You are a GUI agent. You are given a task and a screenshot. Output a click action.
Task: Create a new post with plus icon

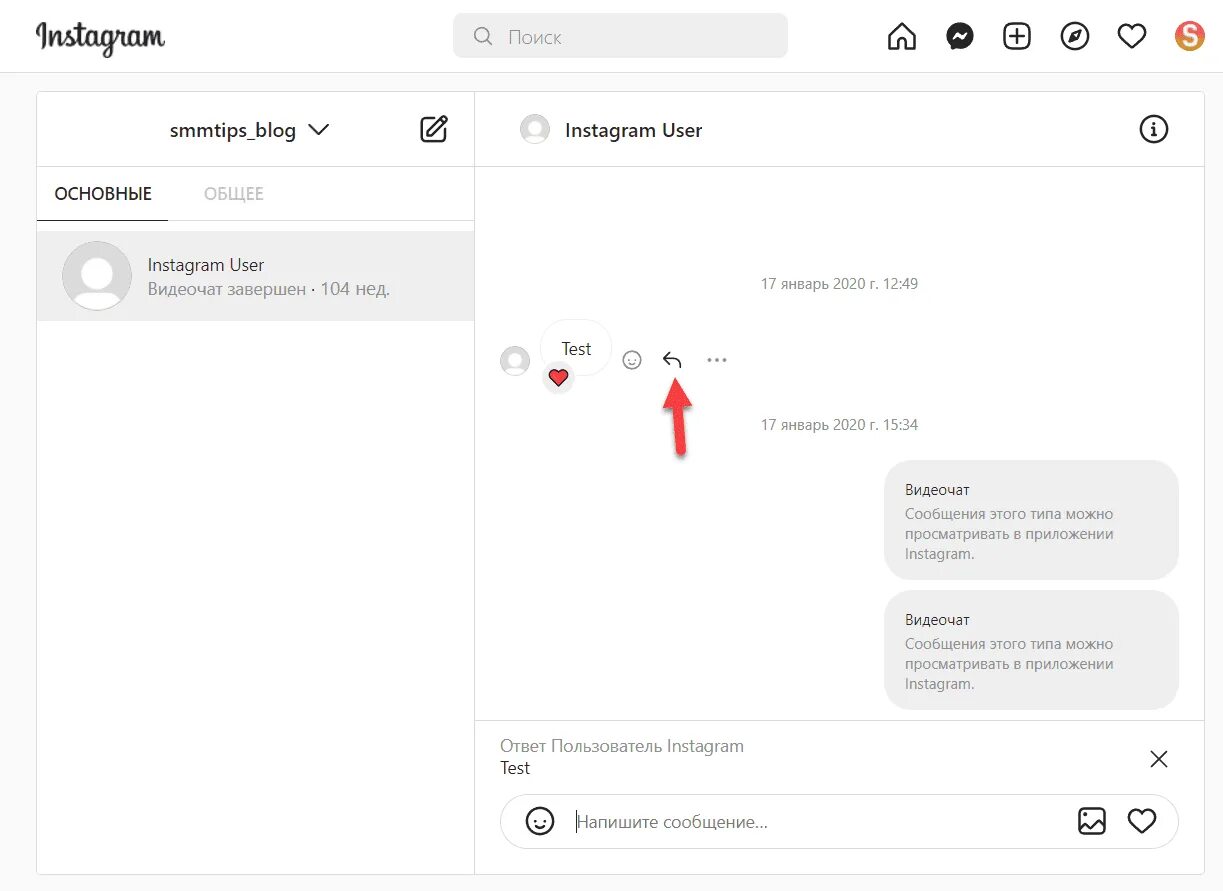click(x=1016, y=38)
